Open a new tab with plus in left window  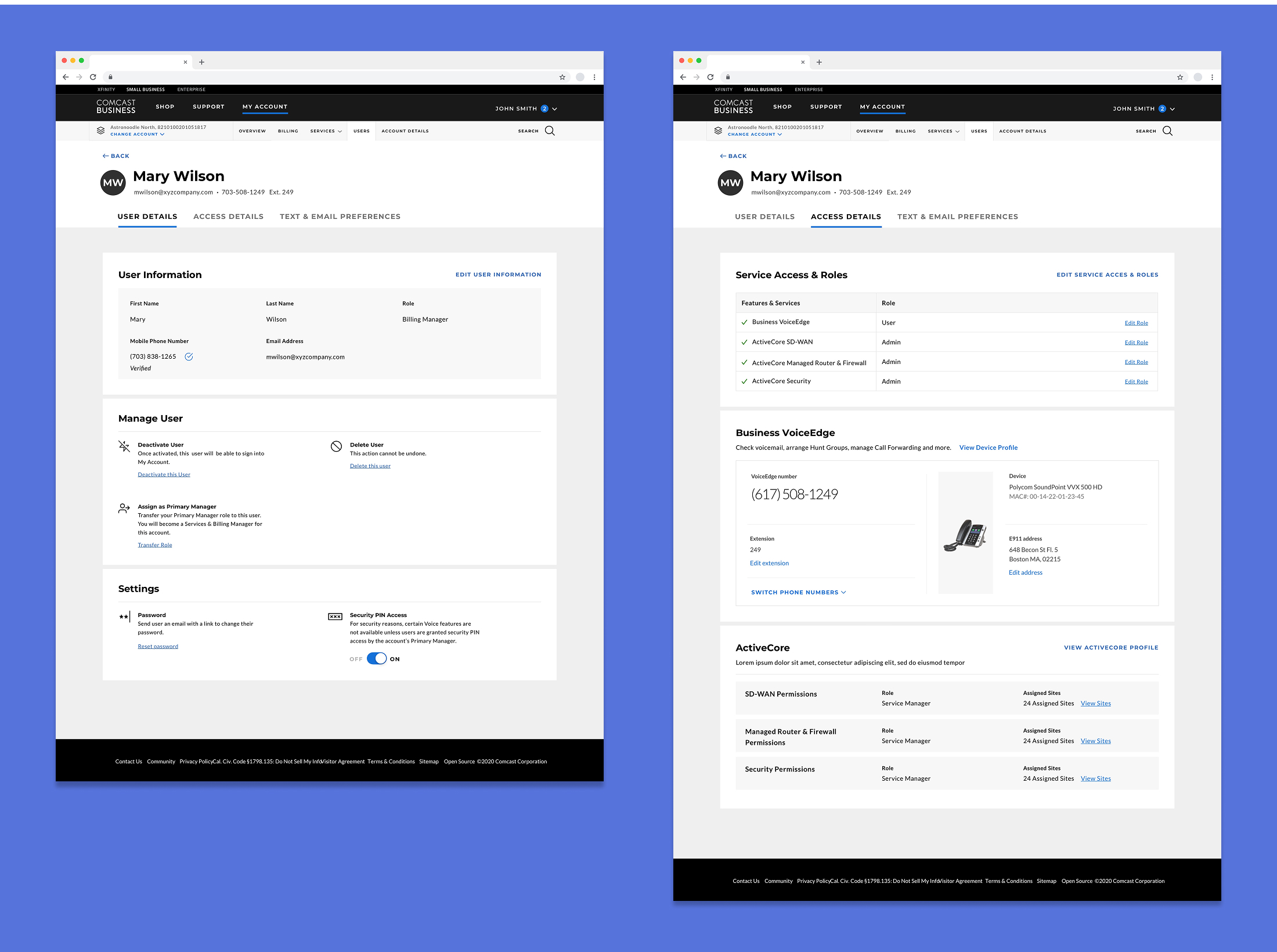coord(201,62)
